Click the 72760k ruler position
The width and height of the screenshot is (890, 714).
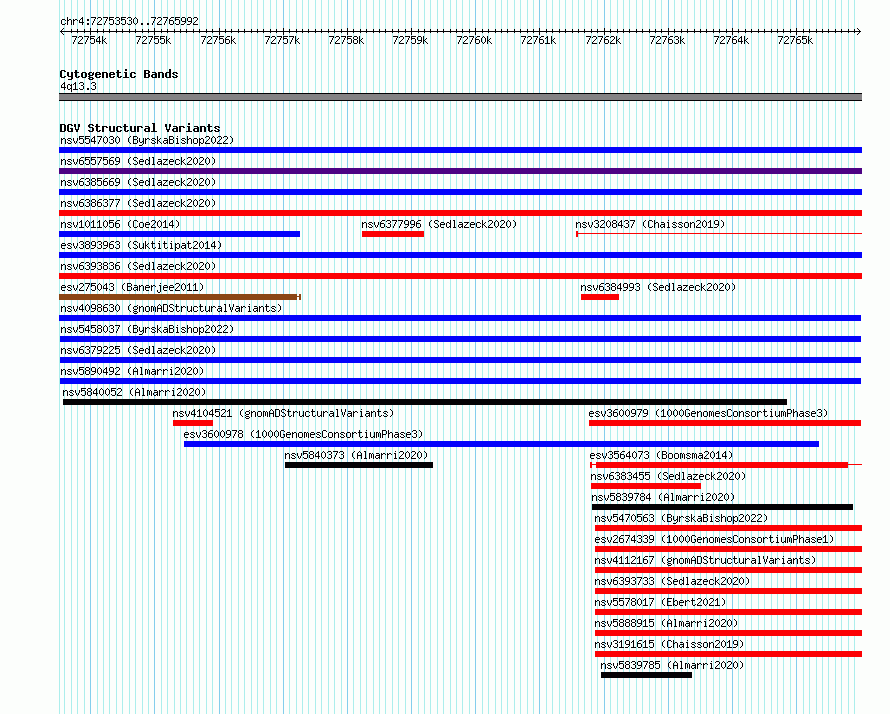tap(474, 40)
